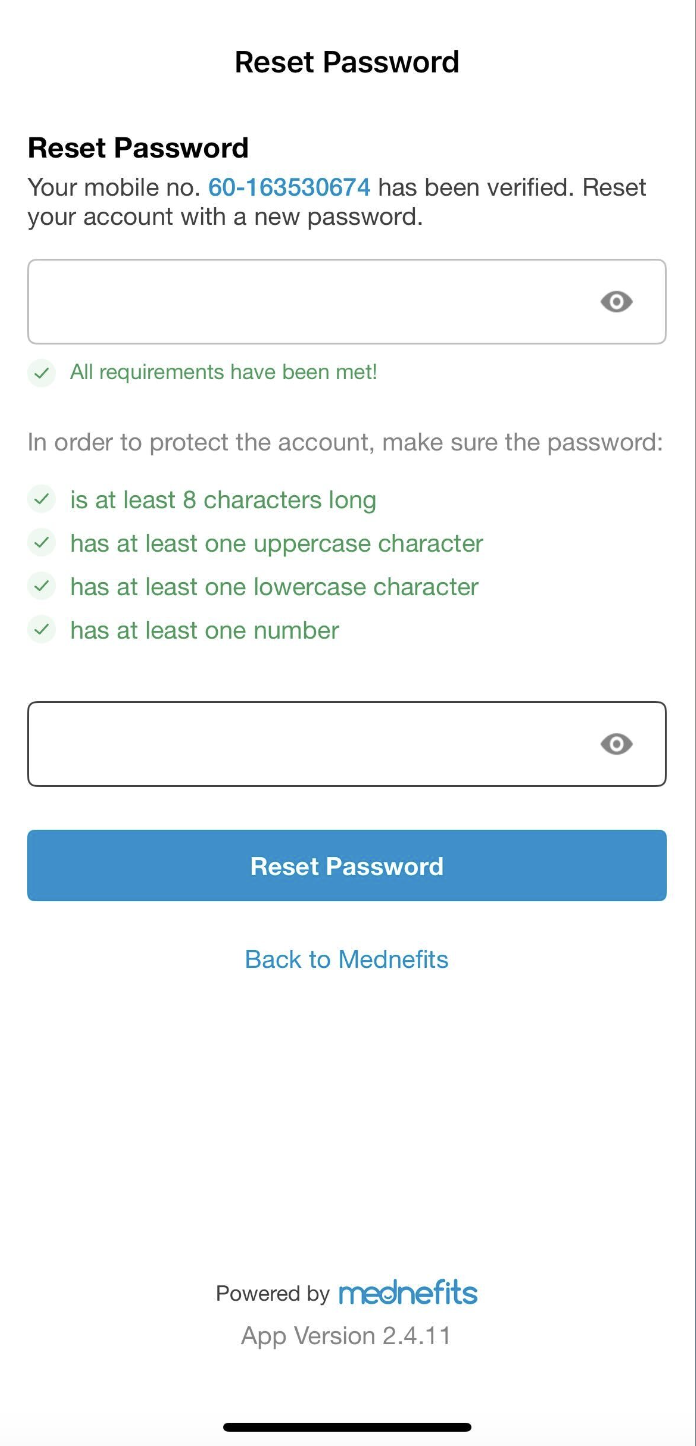The height and width of the screenshot is (1446, 696).
Task: Tap the Reset Password page title at top
Action: (347, 62)
